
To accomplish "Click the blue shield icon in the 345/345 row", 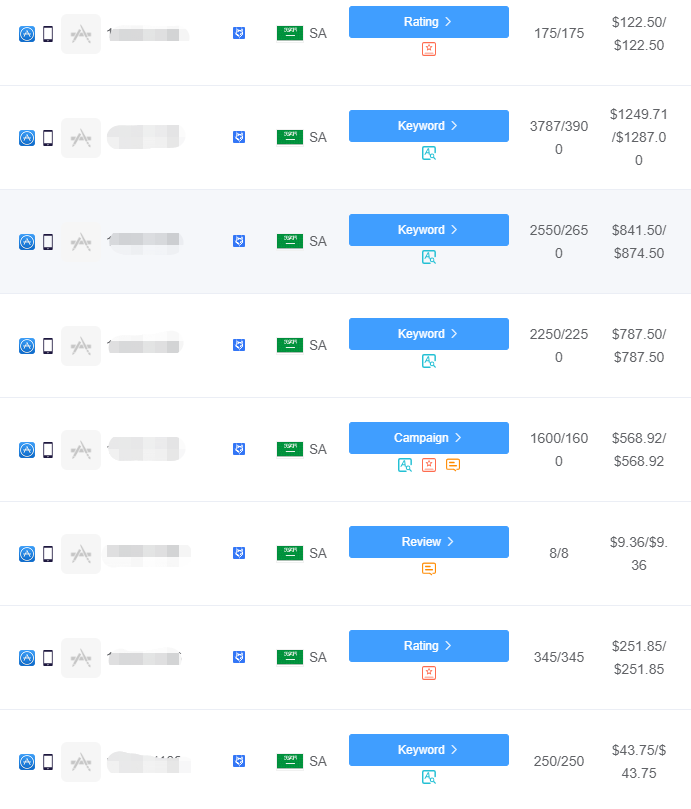I will (239, 657).
